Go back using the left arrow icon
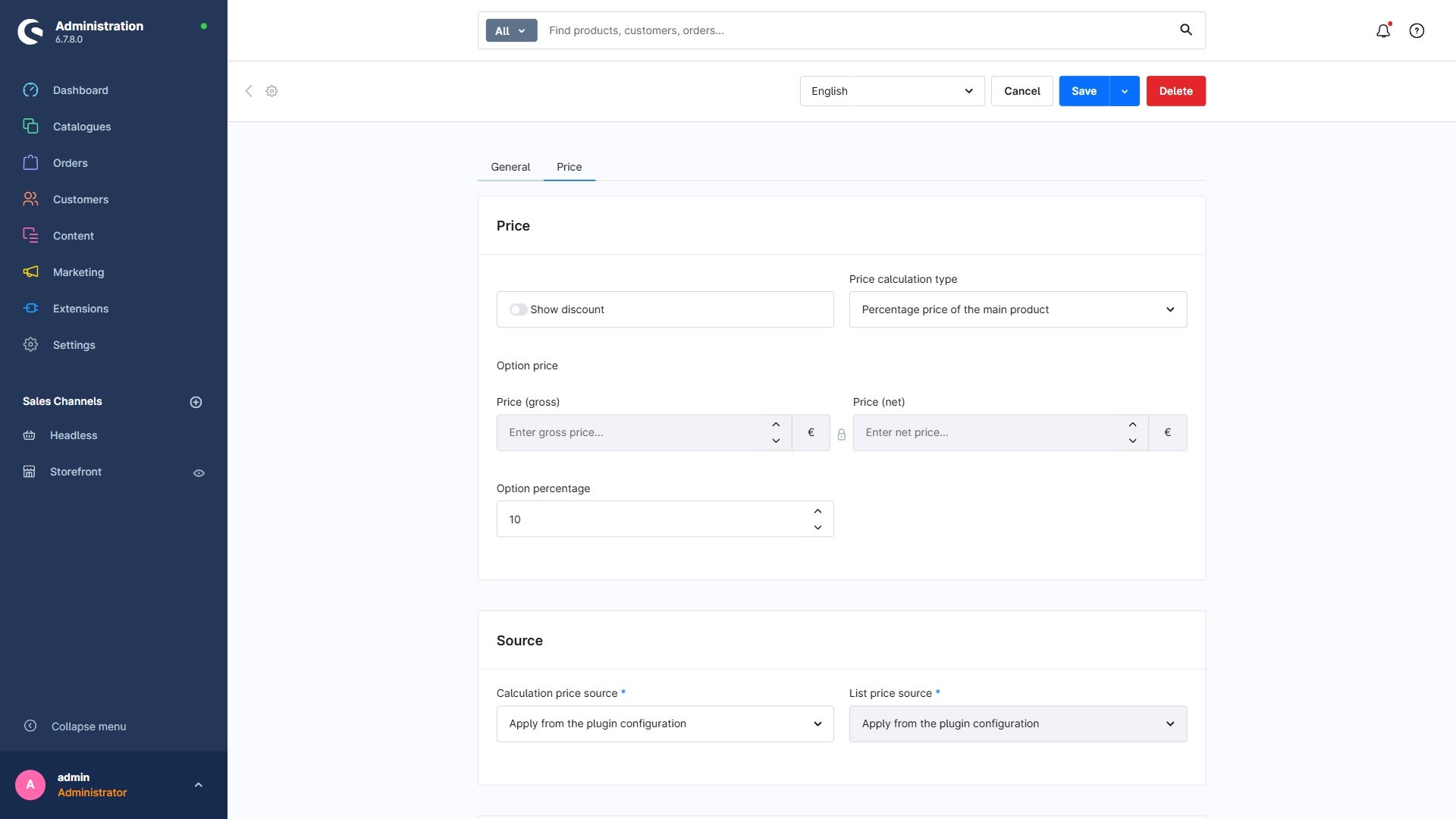Screen dimensions: 1456x819 pos(249,91)
